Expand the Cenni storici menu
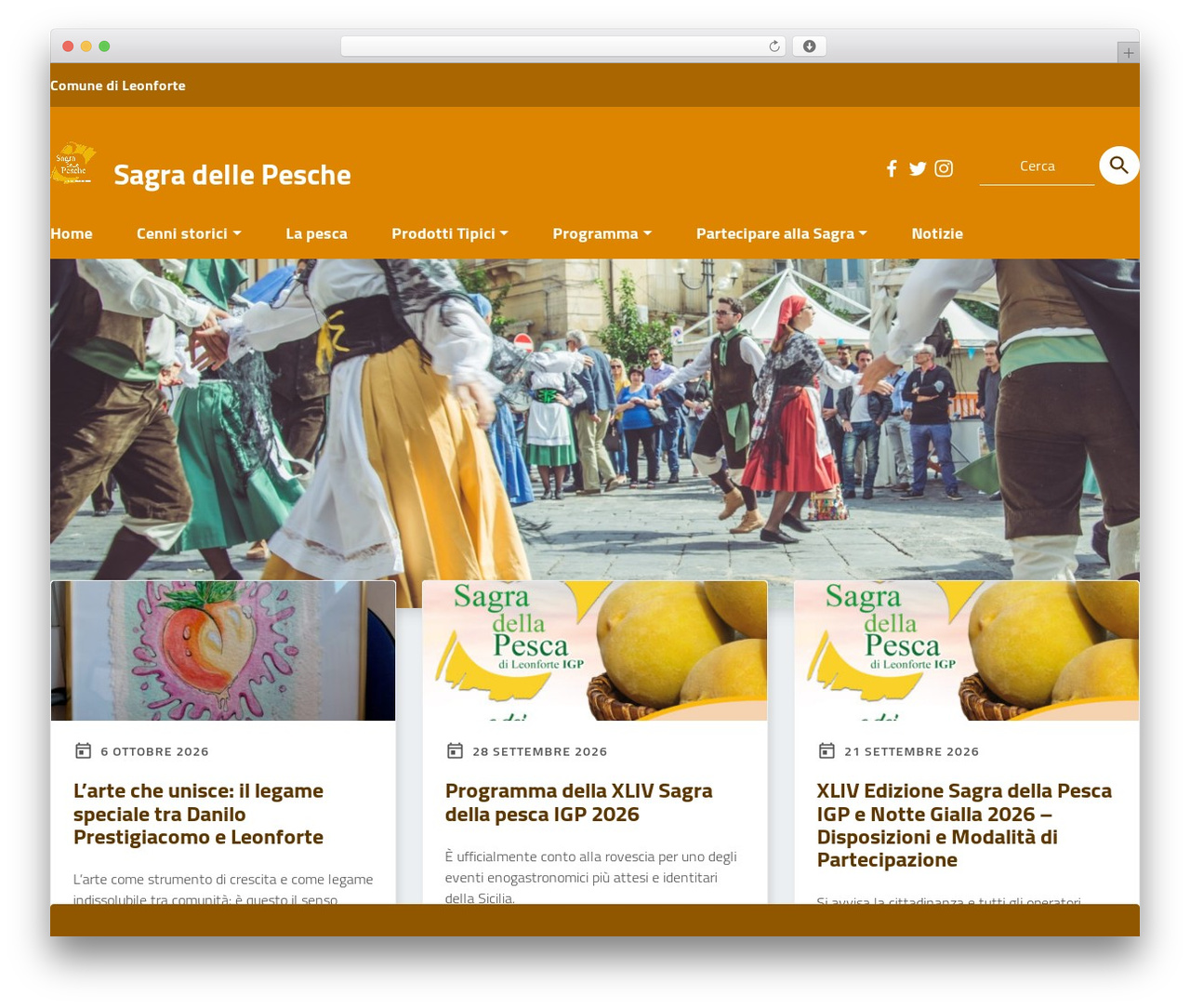Image resolution: width=1190 pixels, height=1008 pixels. coord(189,233)
